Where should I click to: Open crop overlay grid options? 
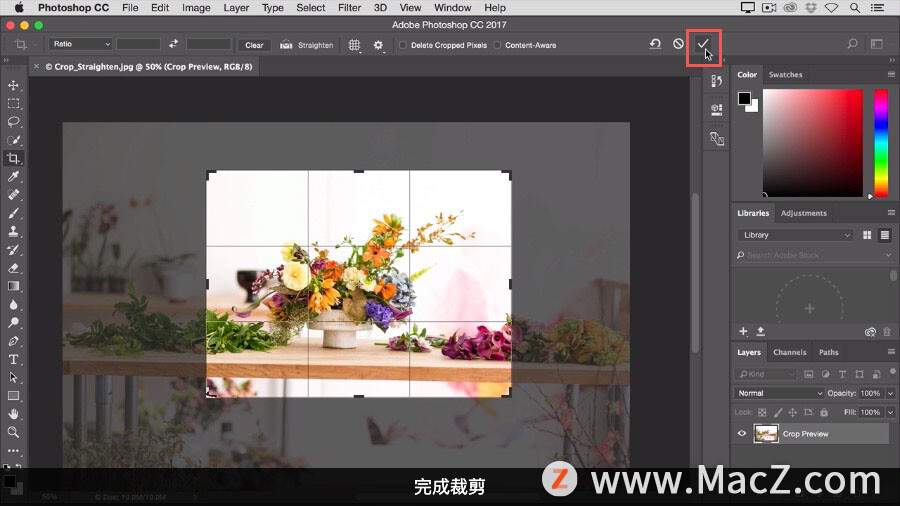coord(354,45)
